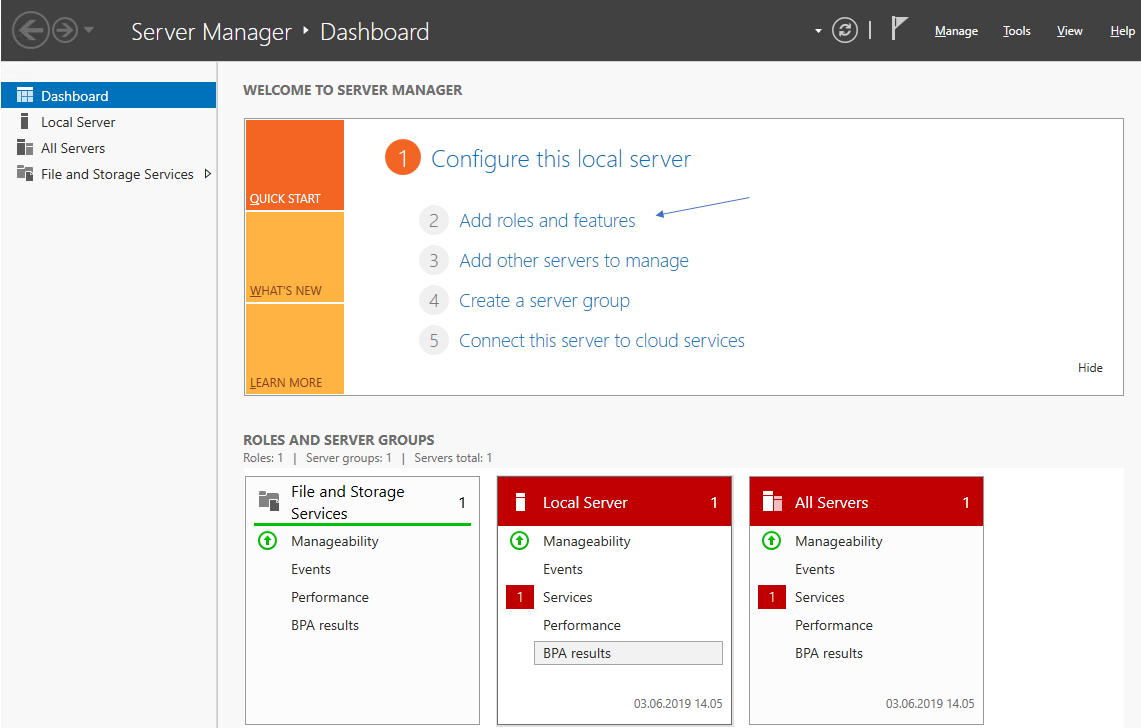1141x728 pixels.
Task: Click the red Services alert badge in Local Server
Action: [x=520, y=597]
